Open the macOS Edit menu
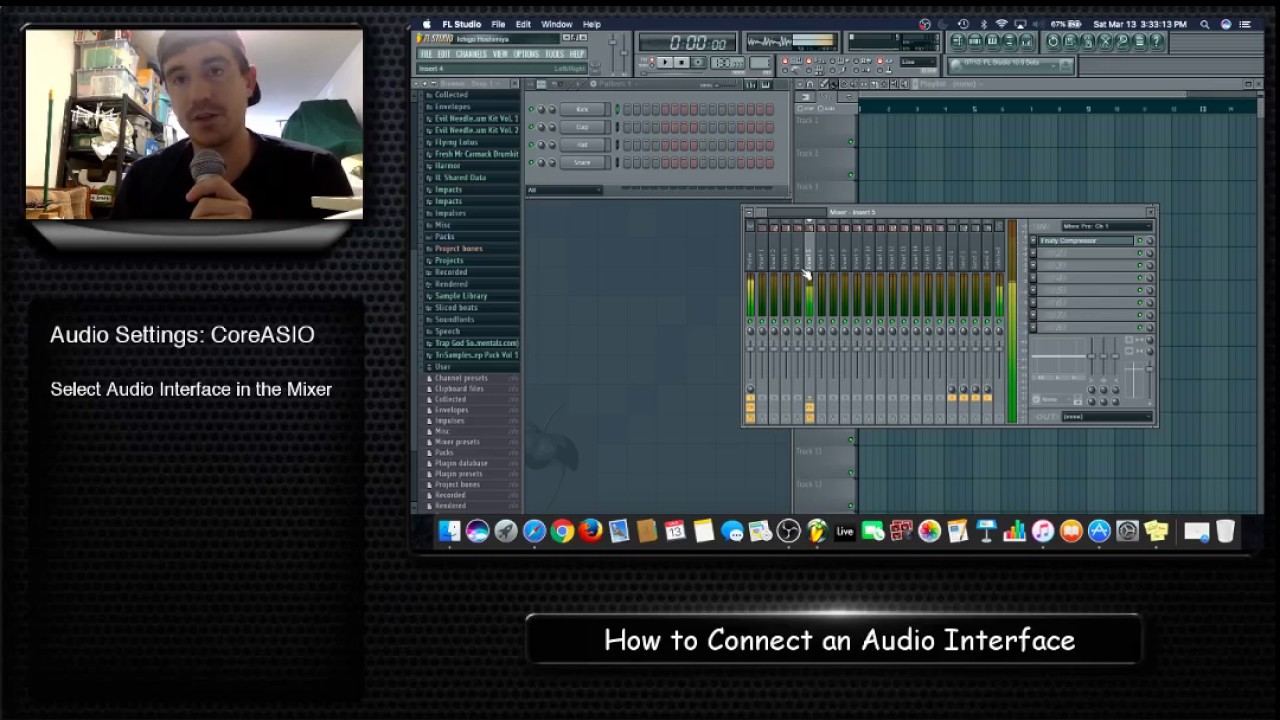Screen dimensions: 1280x720 tap(523, 24)
